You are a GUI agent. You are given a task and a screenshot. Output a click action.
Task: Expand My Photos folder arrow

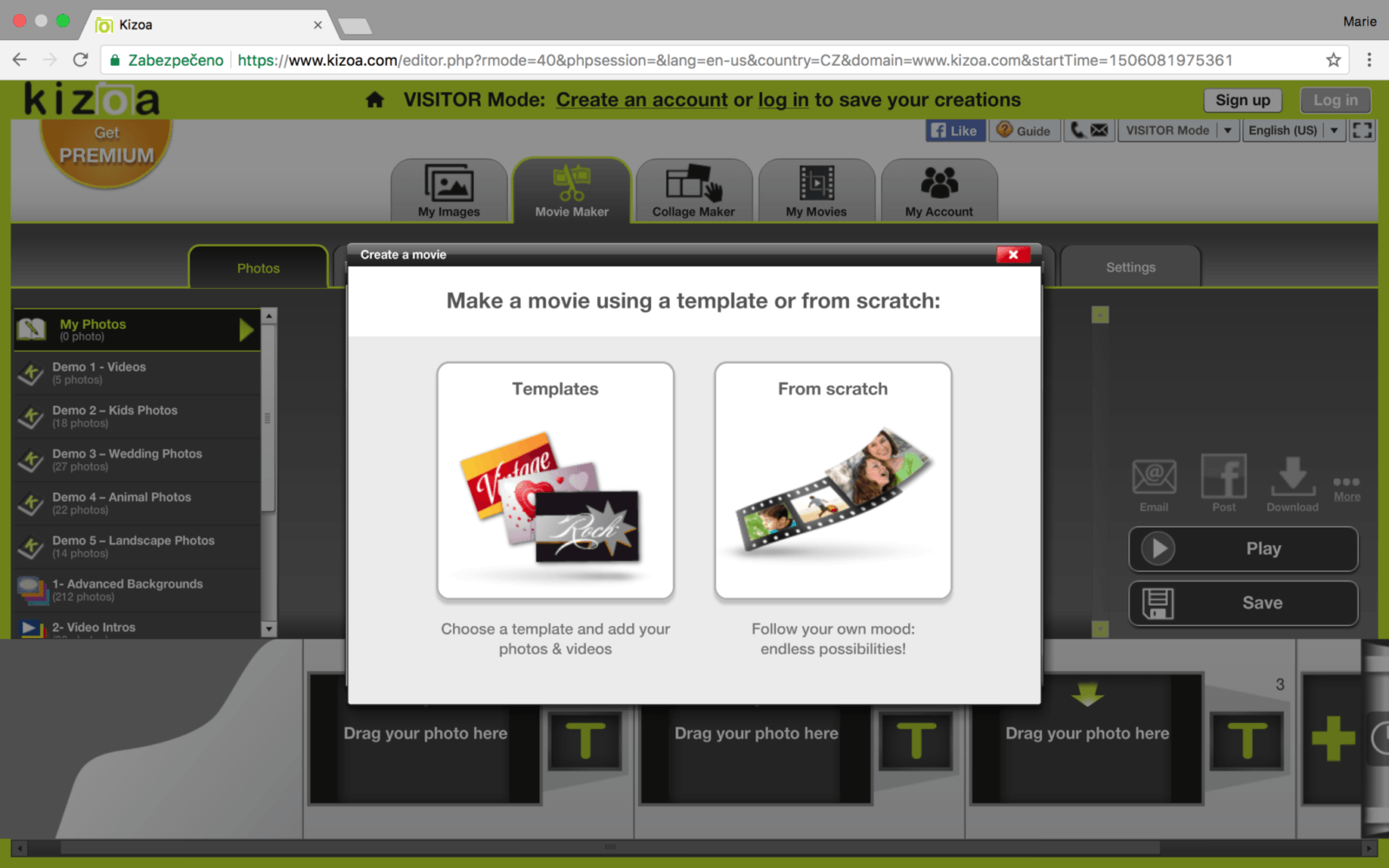coord(247,330)
